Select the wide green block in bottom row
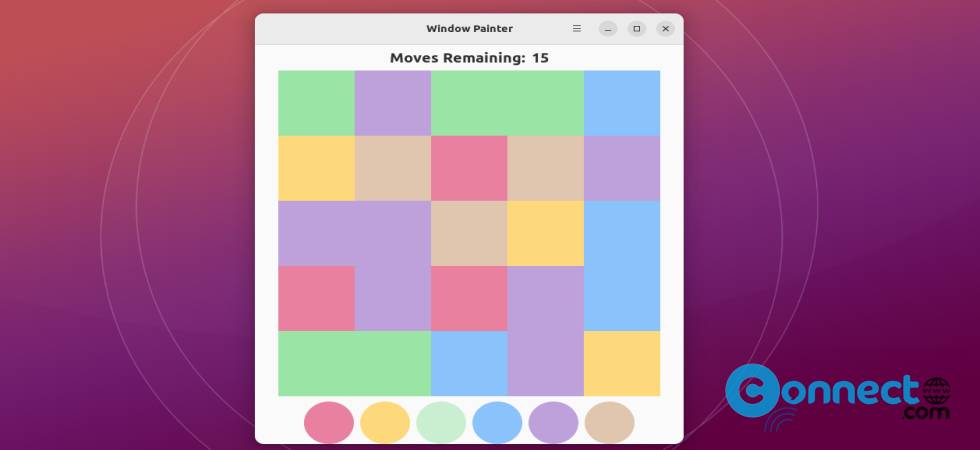Viewport: 980px width, 450px height. [354, 363]
